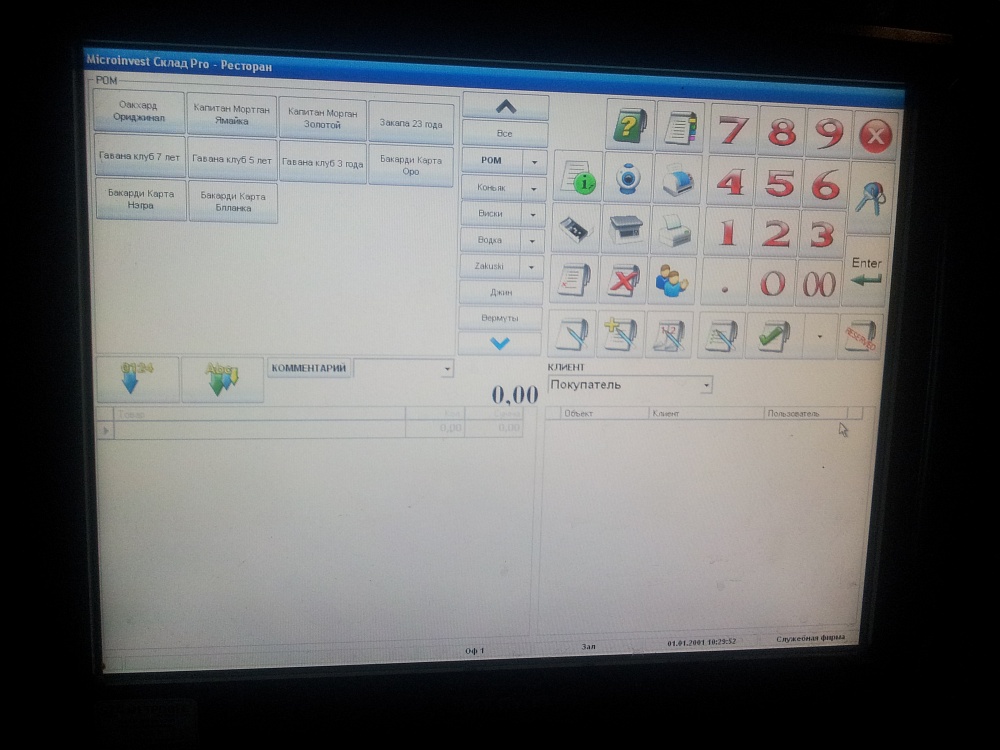
Task: Click the notepad with small red x
Action: point(574,279)
